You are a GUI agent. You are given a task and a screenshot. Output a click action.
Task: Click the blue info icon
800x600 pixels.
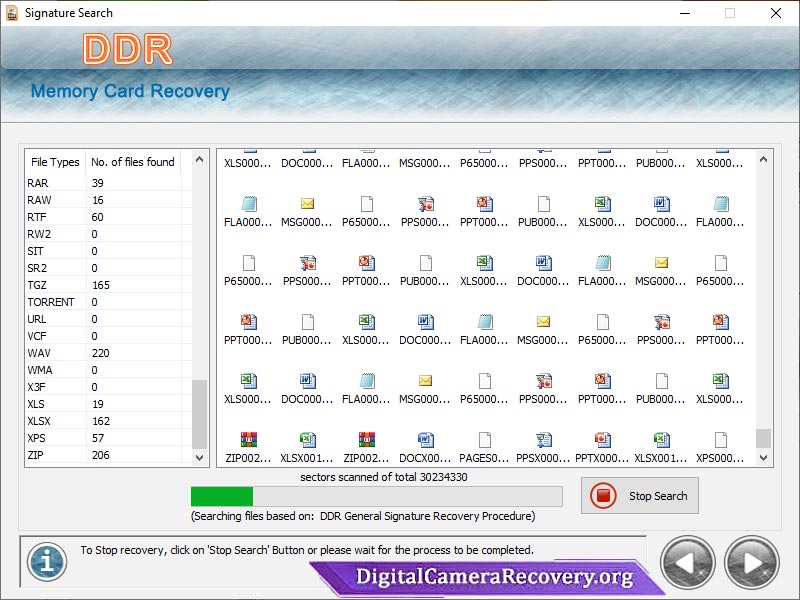[46, 561]
